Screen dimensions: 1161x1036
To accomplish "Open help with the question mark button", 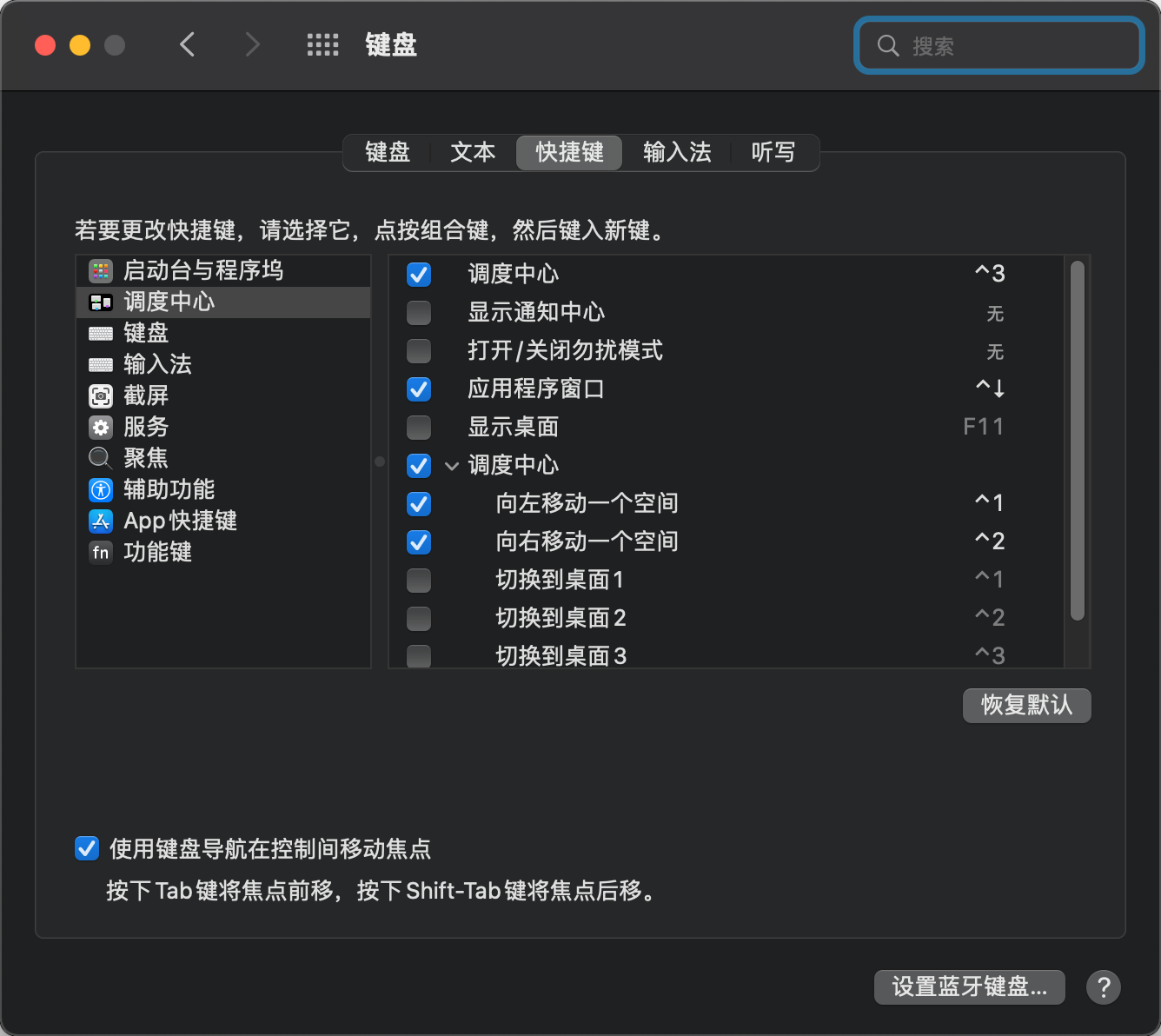I will [x=1103, y=987].
